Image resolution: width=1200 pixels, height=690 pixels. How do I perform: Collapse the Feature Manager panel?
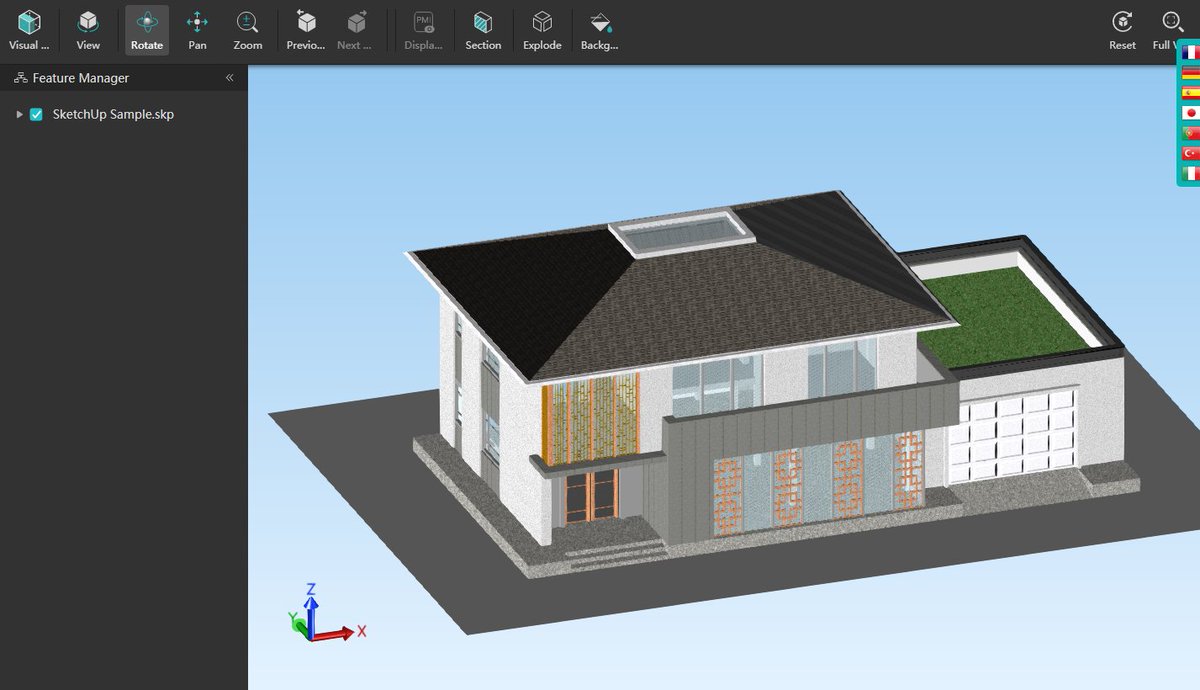click(x=229, y=77)
